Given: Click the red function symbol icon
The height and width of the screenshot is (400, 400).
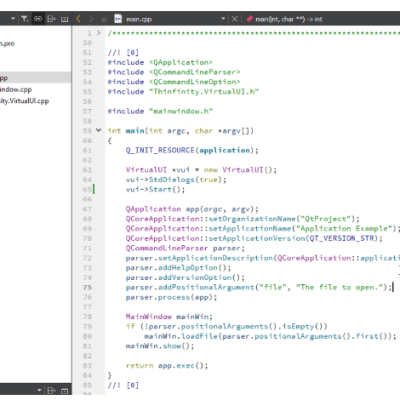Looking at the screenshot, I should 250,19.
